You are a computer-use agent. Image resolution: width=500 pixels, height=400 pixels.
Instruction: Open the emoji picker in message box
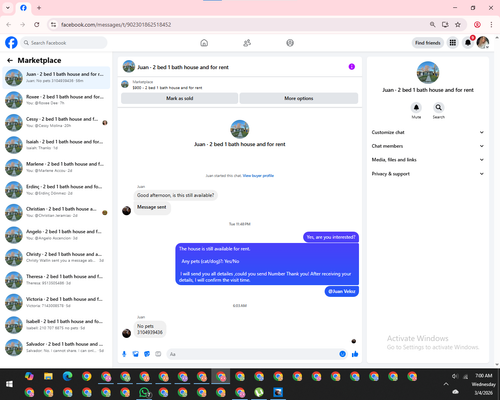click(342, 354)
